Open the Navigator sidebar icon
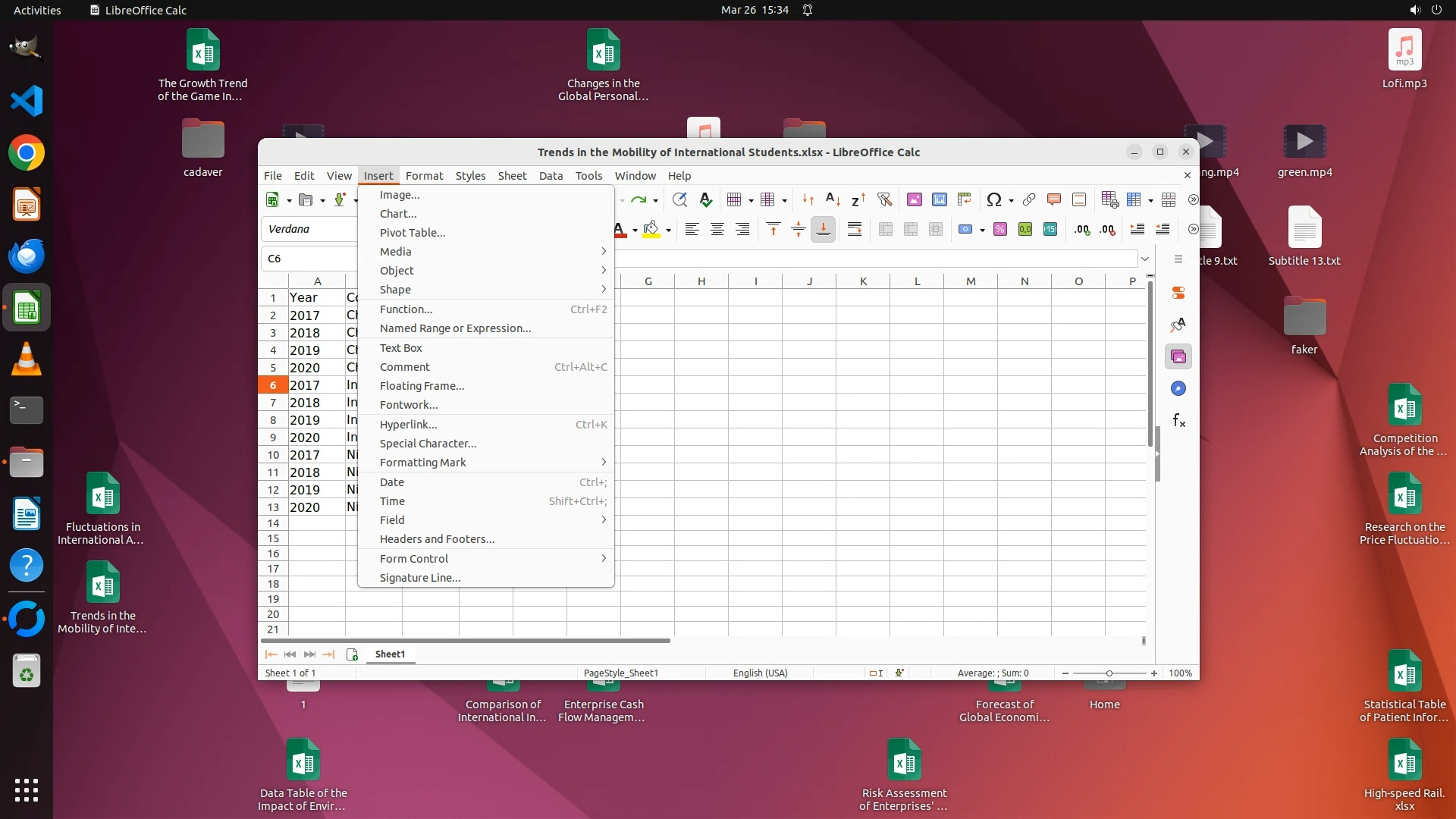Image resolution: width=1456 pixels, height=819 pixels. click(x=1178, y=388)
